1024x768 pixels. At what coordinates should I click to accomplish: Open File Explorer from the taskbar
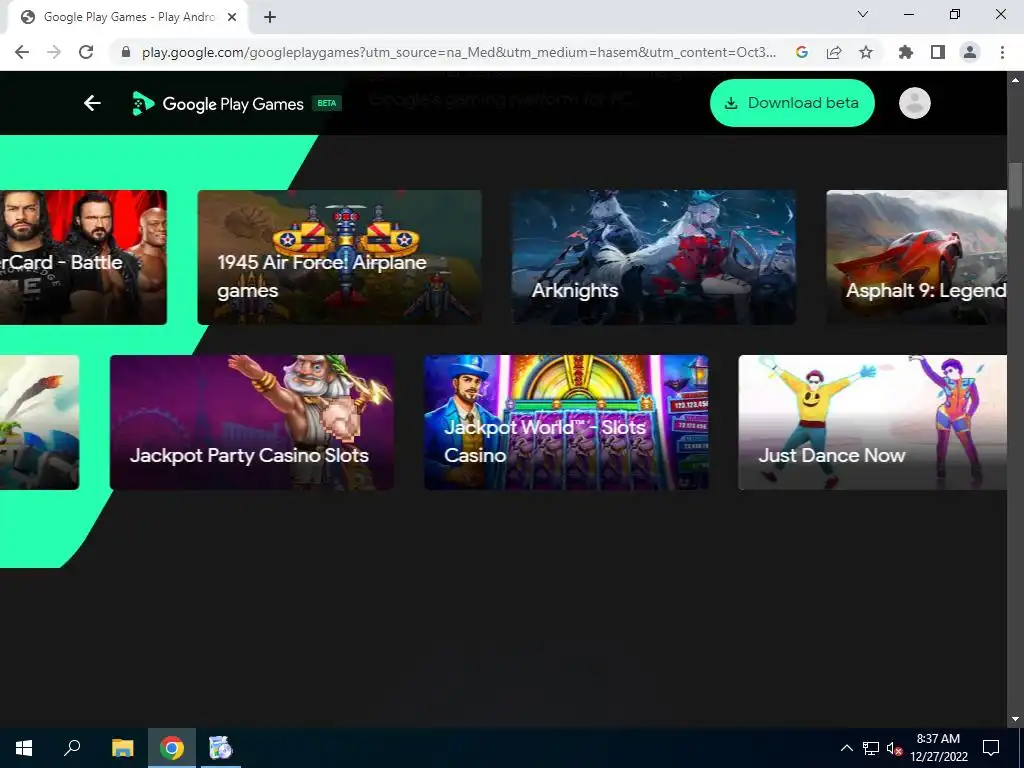point(122,748)
